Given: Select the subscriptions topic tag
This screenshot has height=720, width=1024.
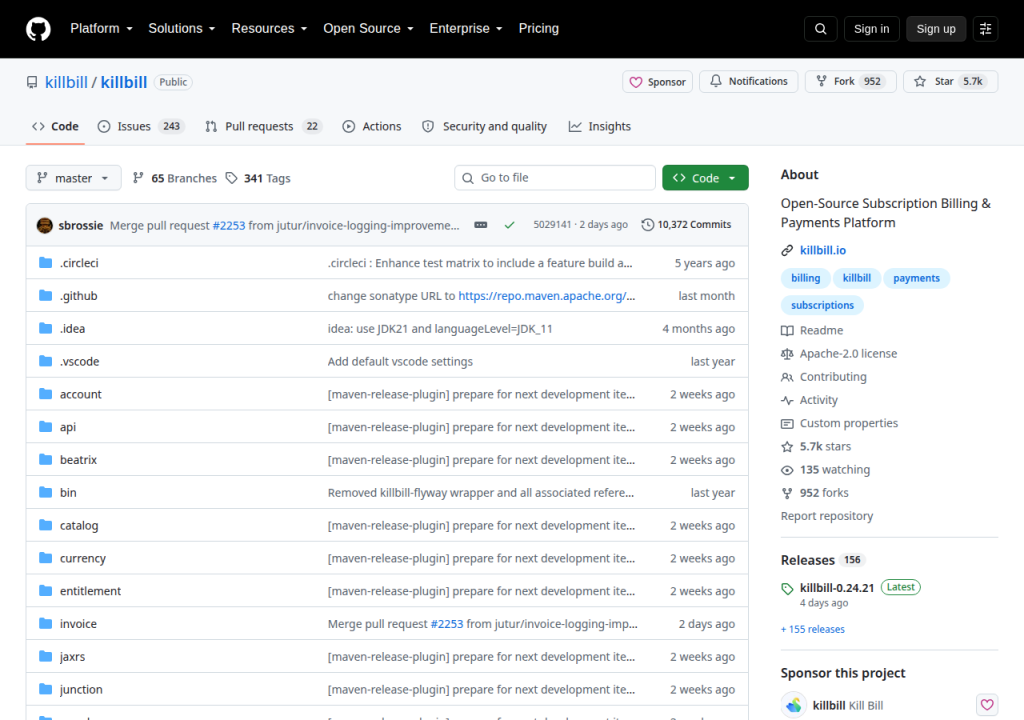Looking at the screenshot, I should click(822, 305).
